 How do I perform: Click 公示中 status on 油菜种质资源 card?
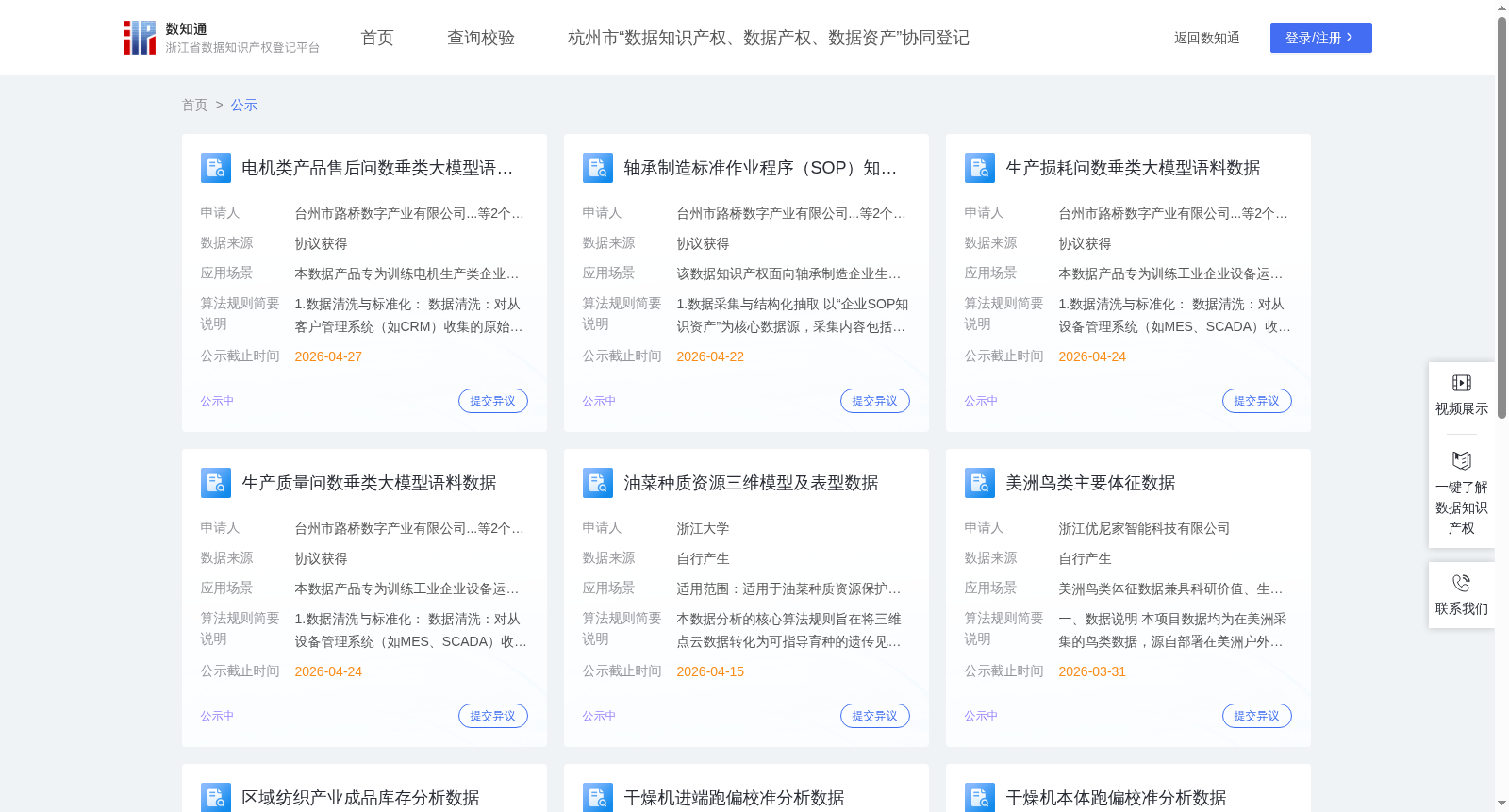click(599, 716)
